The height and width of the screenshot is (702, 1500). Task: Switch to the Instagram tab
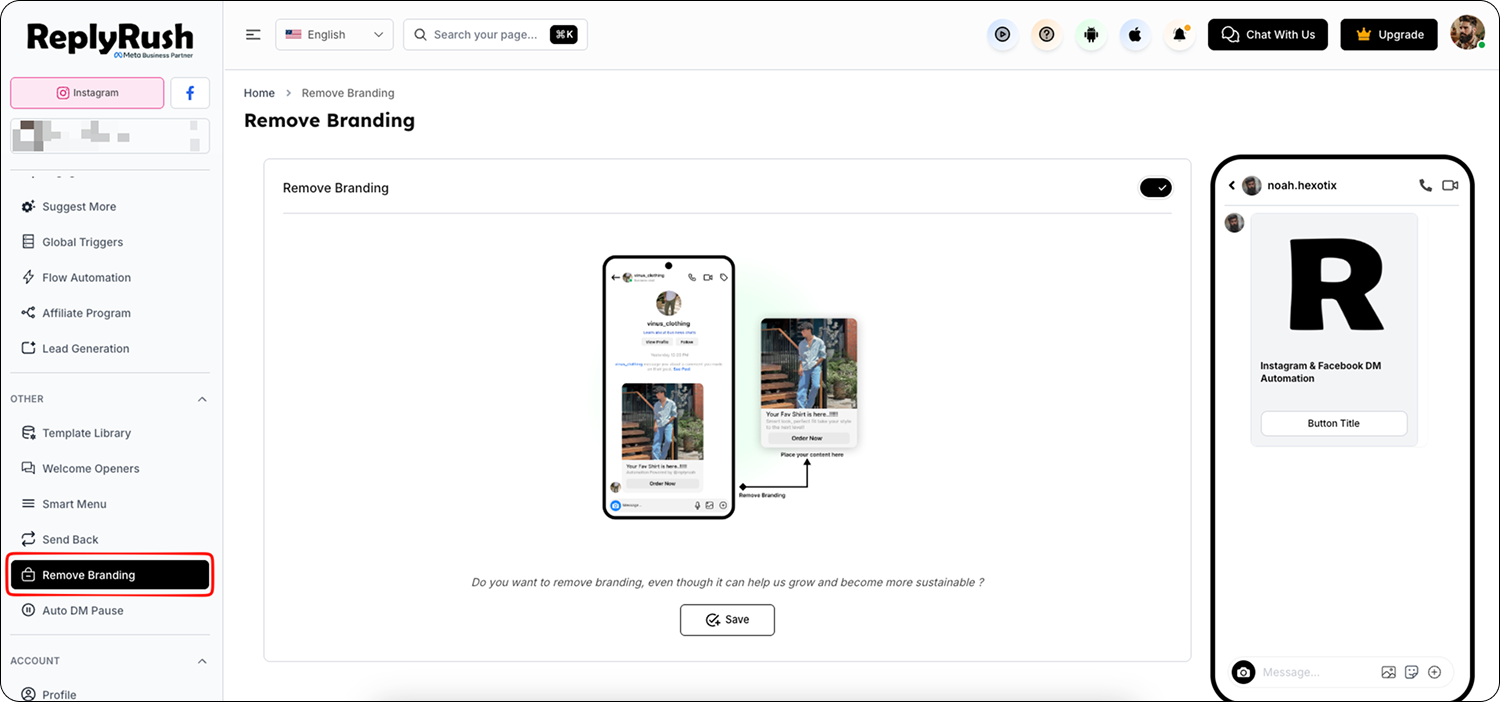point(87,93)
